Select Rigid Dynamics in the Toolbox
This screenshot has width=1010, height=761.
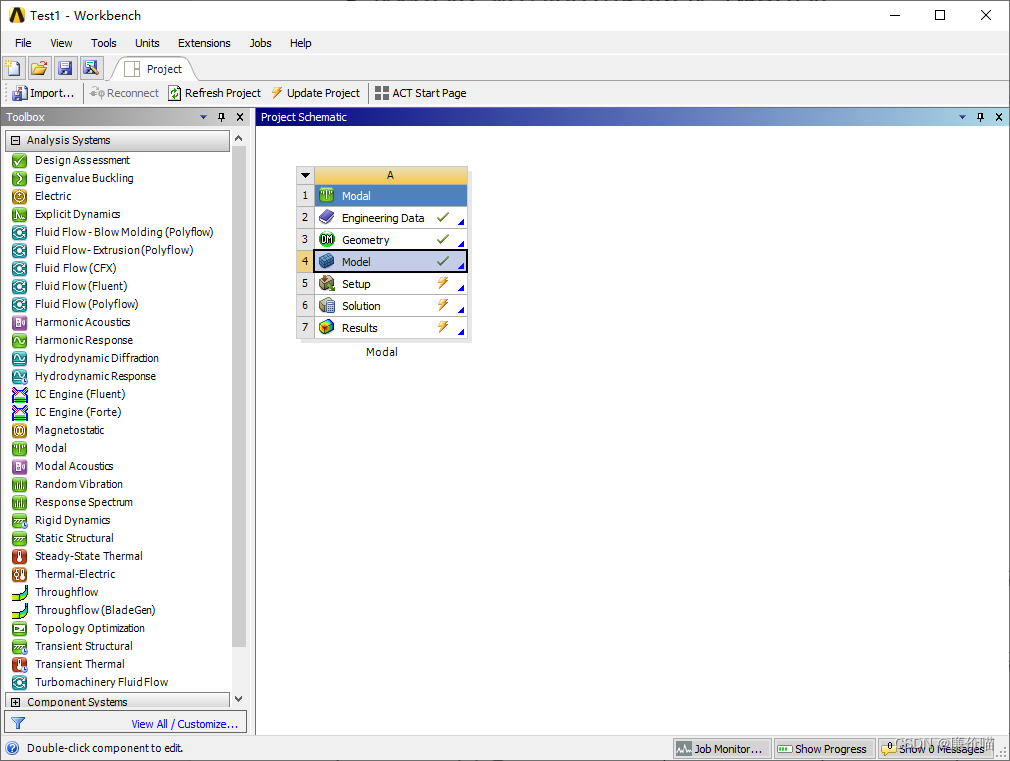72,520
